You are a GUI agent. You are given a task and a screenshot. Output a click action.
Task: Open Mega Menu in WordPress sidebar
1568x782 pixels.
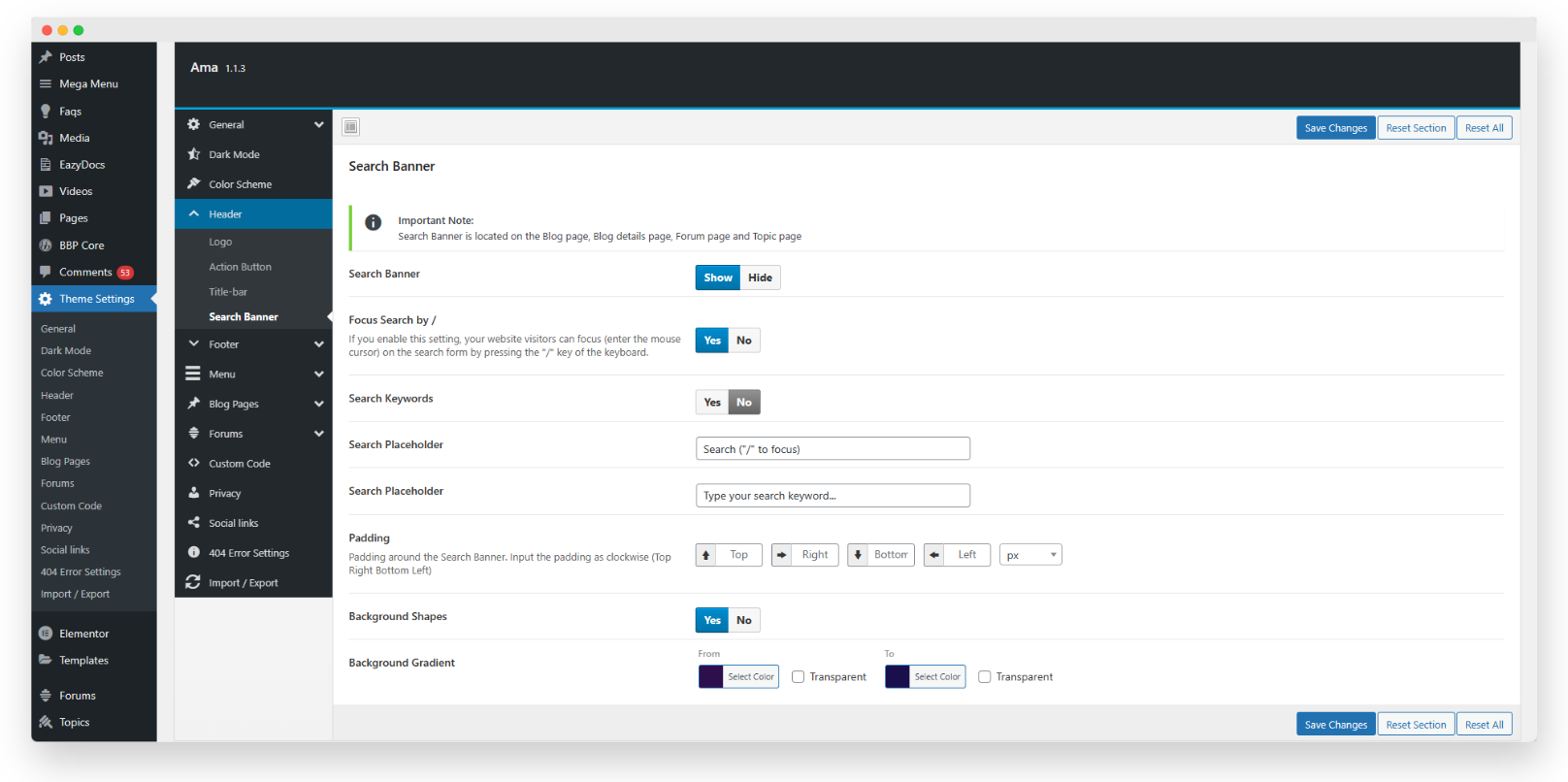[88, 84]
